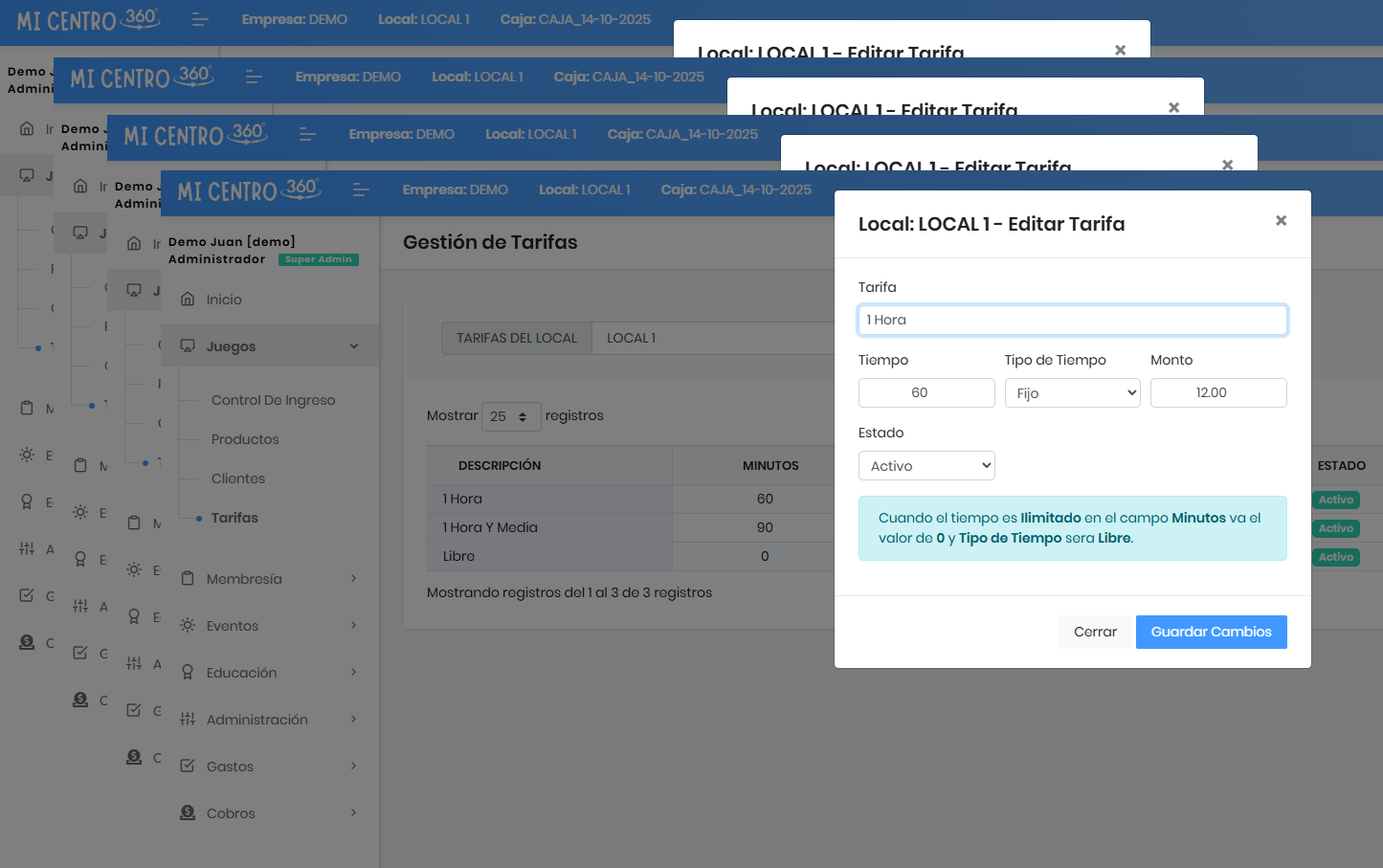Click the Eventos sun icon

188,626
